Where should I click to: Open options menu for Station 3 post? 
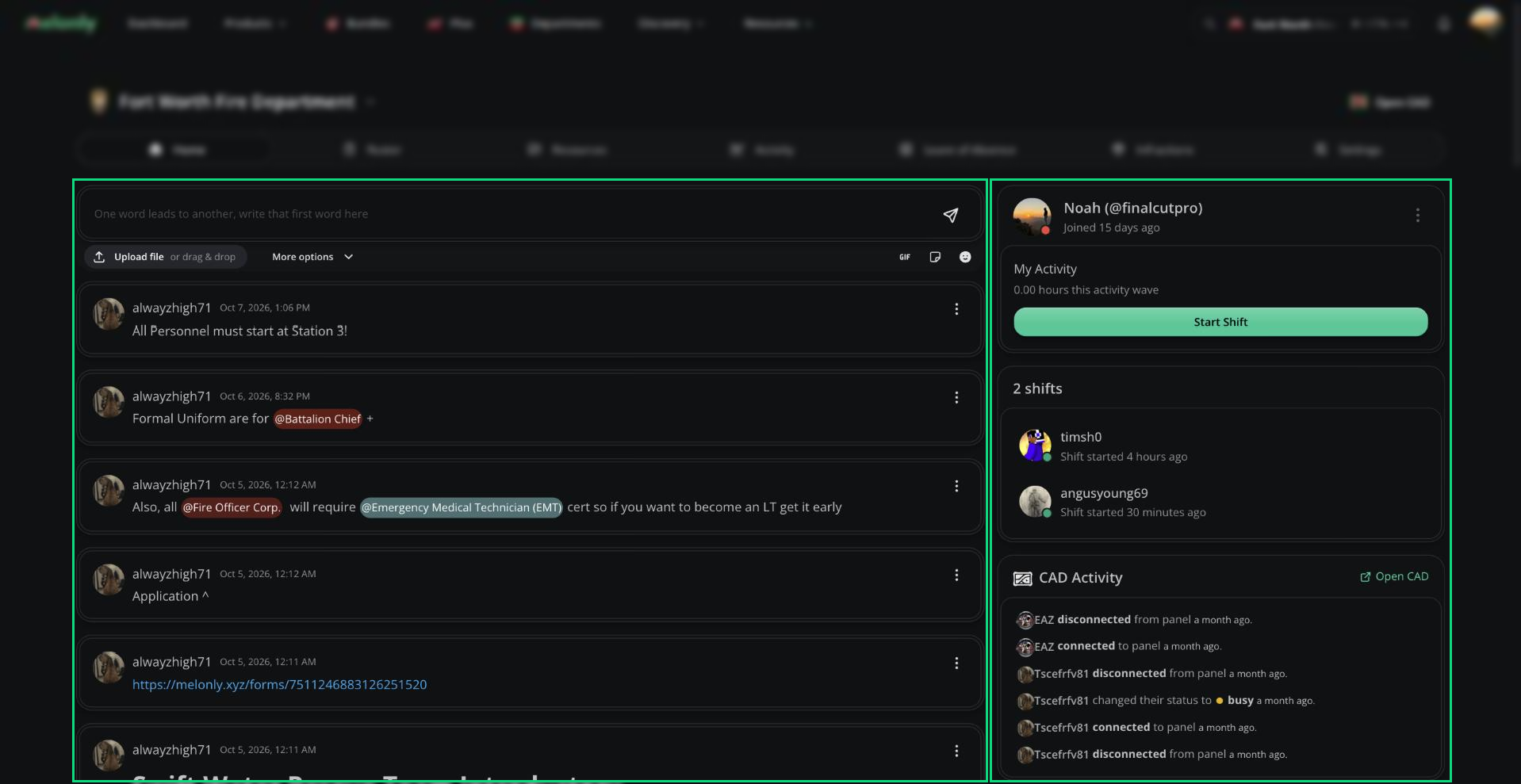pyautogui.click(x=956, y=309)
